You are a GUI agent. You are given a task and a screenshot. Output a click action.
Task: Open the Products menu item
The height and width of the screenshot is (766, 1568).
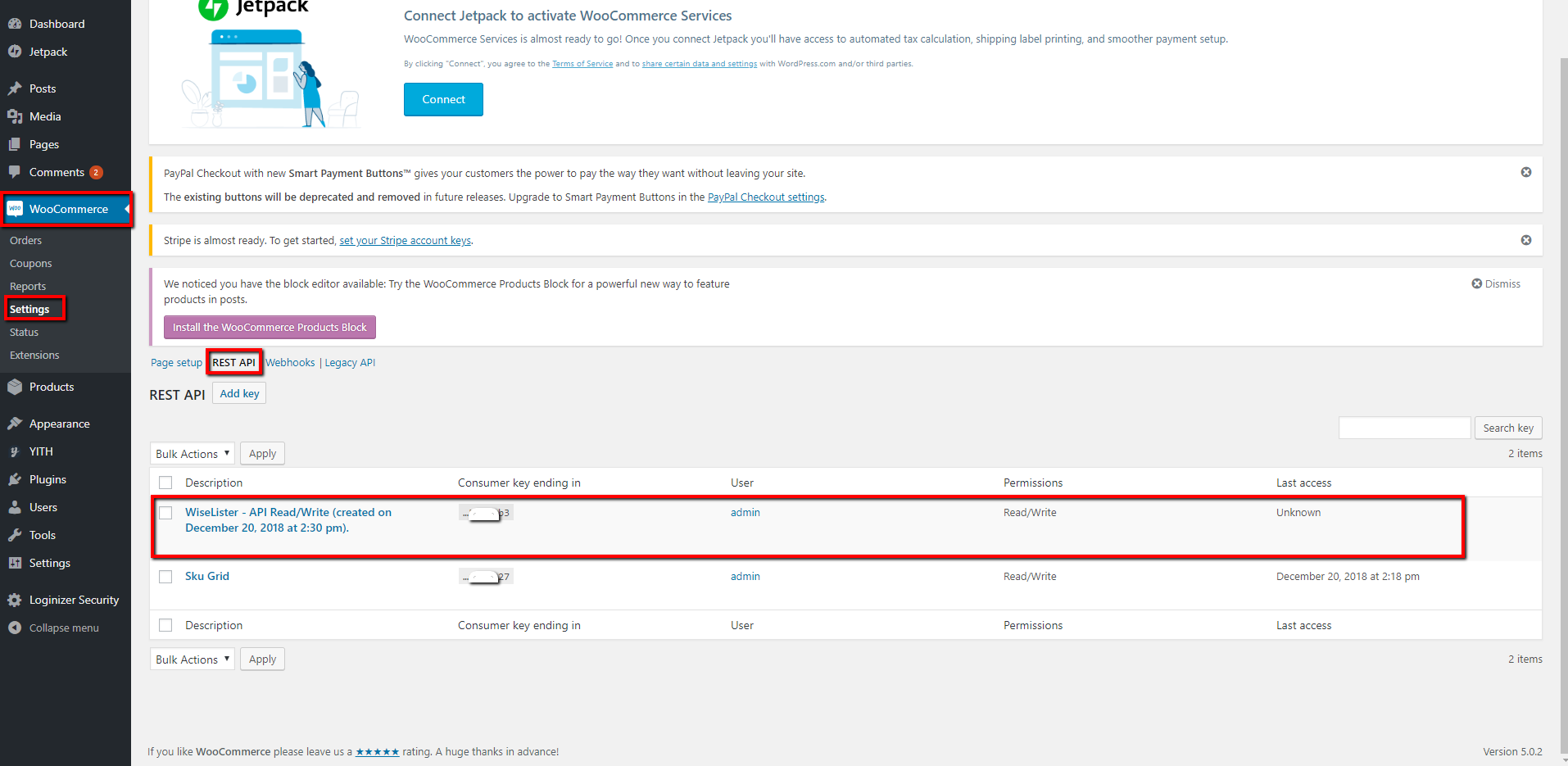click(52, 387)
